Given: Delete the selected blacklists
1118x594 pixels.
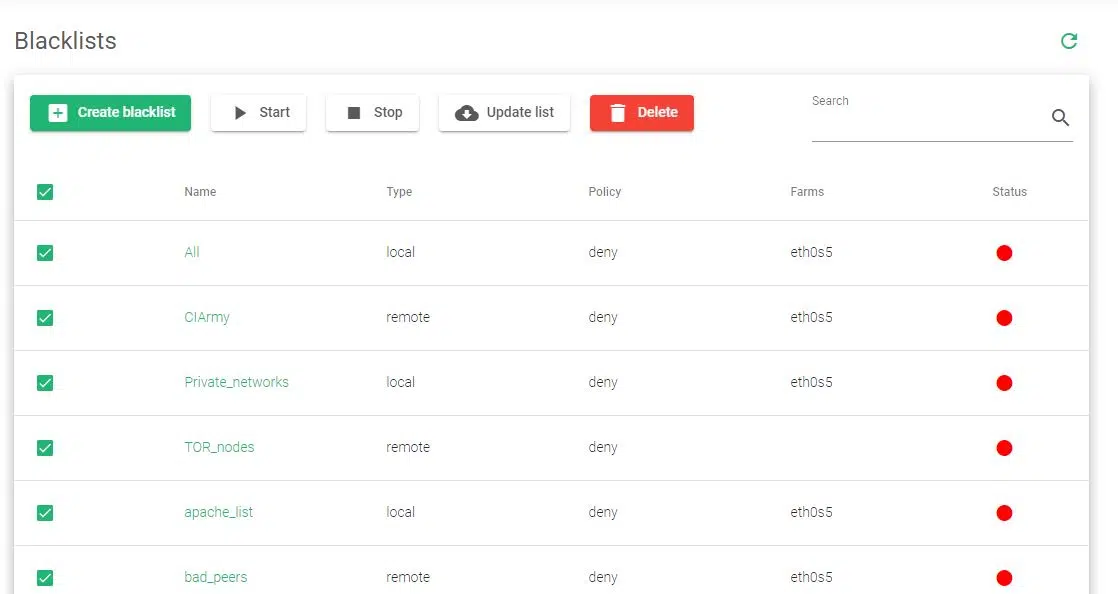Looking at the screenshot, I should 641,113.
